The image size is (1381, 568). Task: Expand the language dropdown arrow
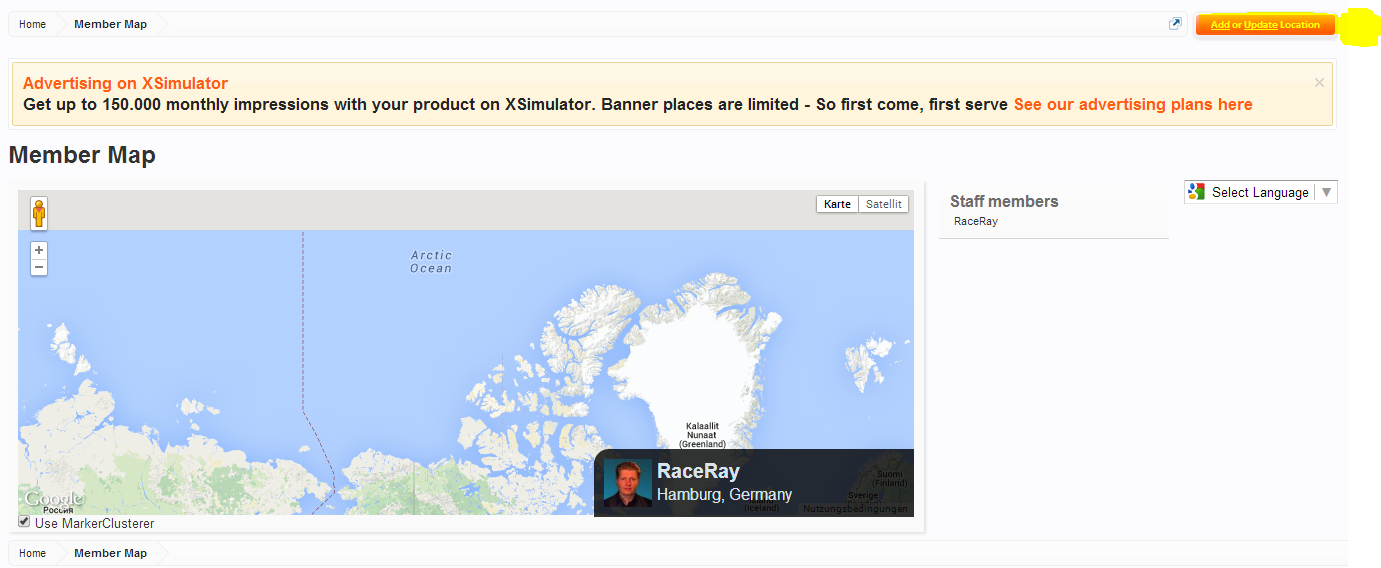1326,192
